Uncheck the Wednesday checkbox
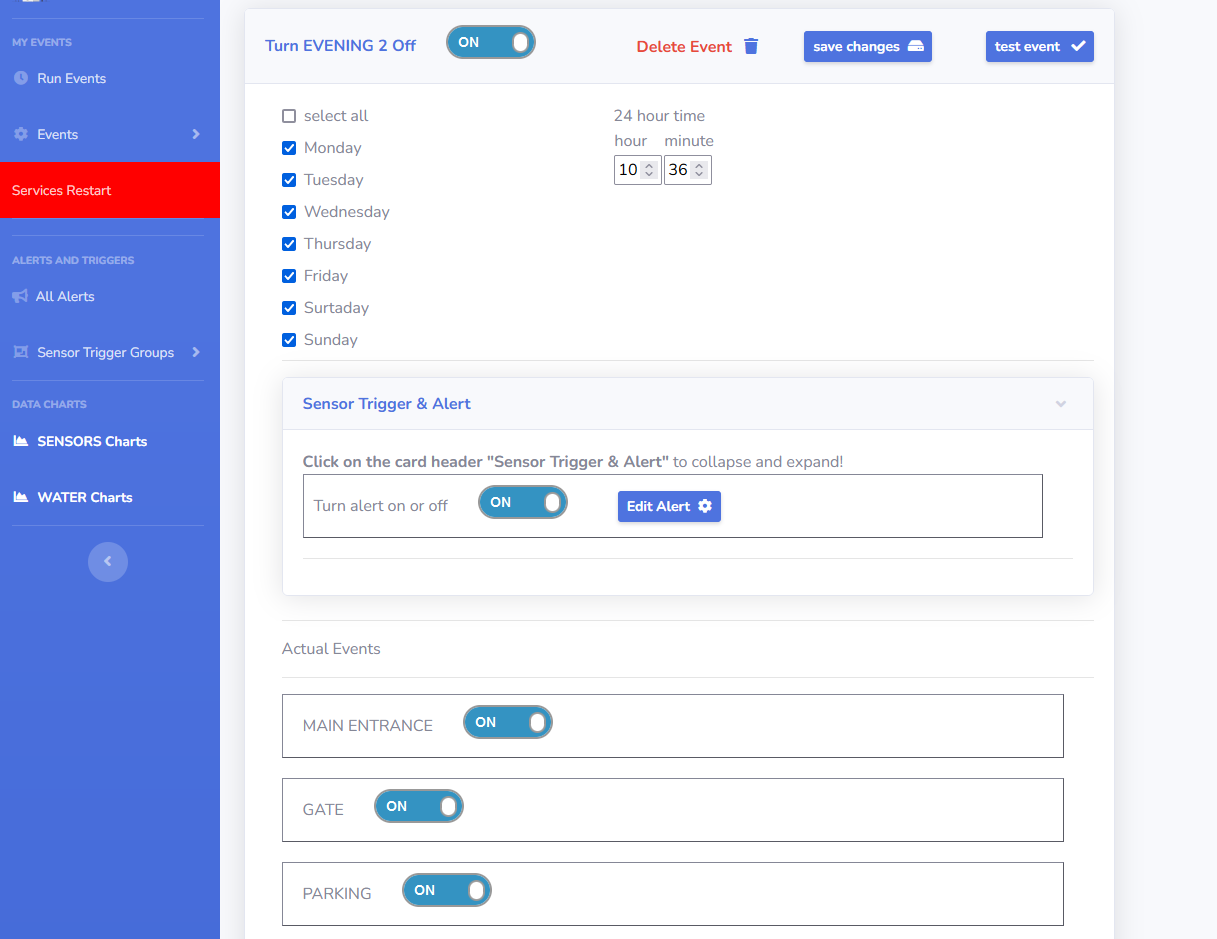The width and height of the screenshot is (1217, 939). tap(289, 212)
